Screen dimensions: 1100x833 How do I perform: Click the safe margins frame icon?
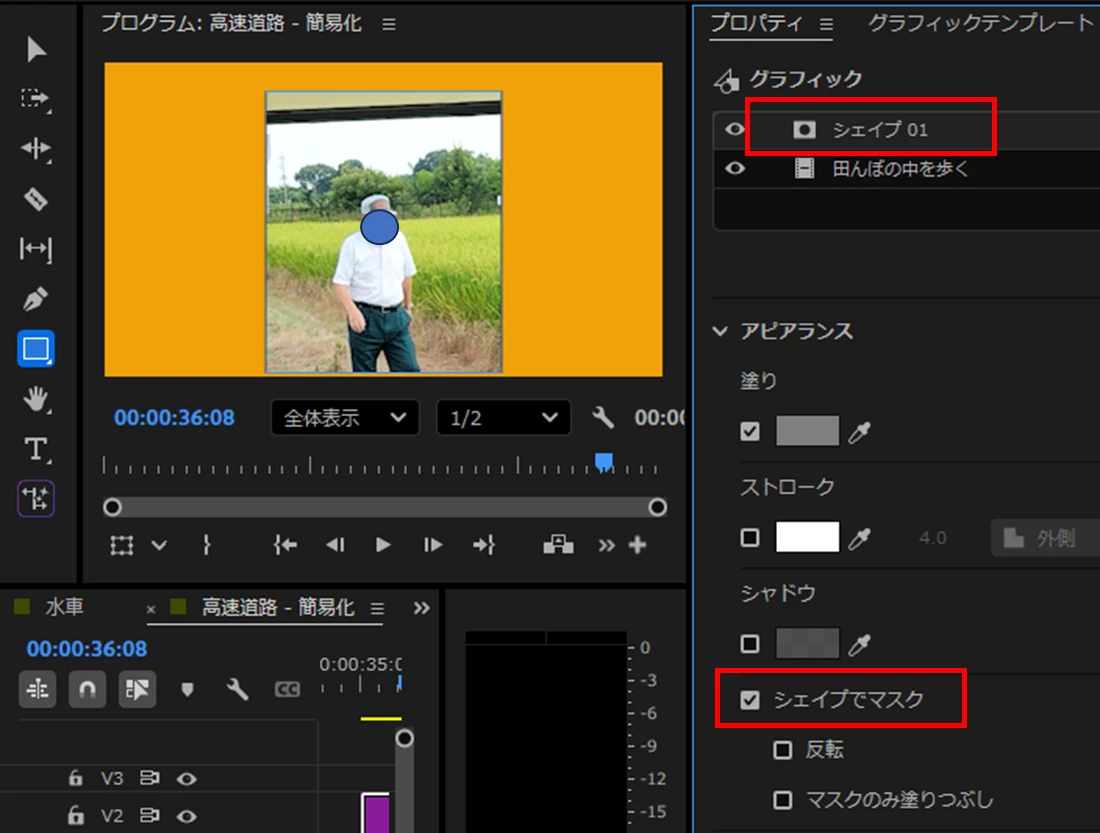click(121, 545)
